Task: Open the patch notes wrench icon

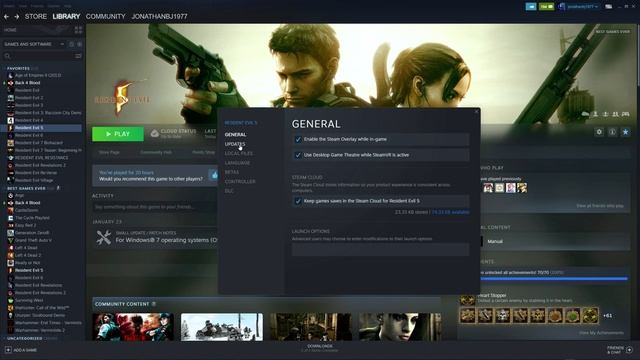Action: tap(104, 237)
